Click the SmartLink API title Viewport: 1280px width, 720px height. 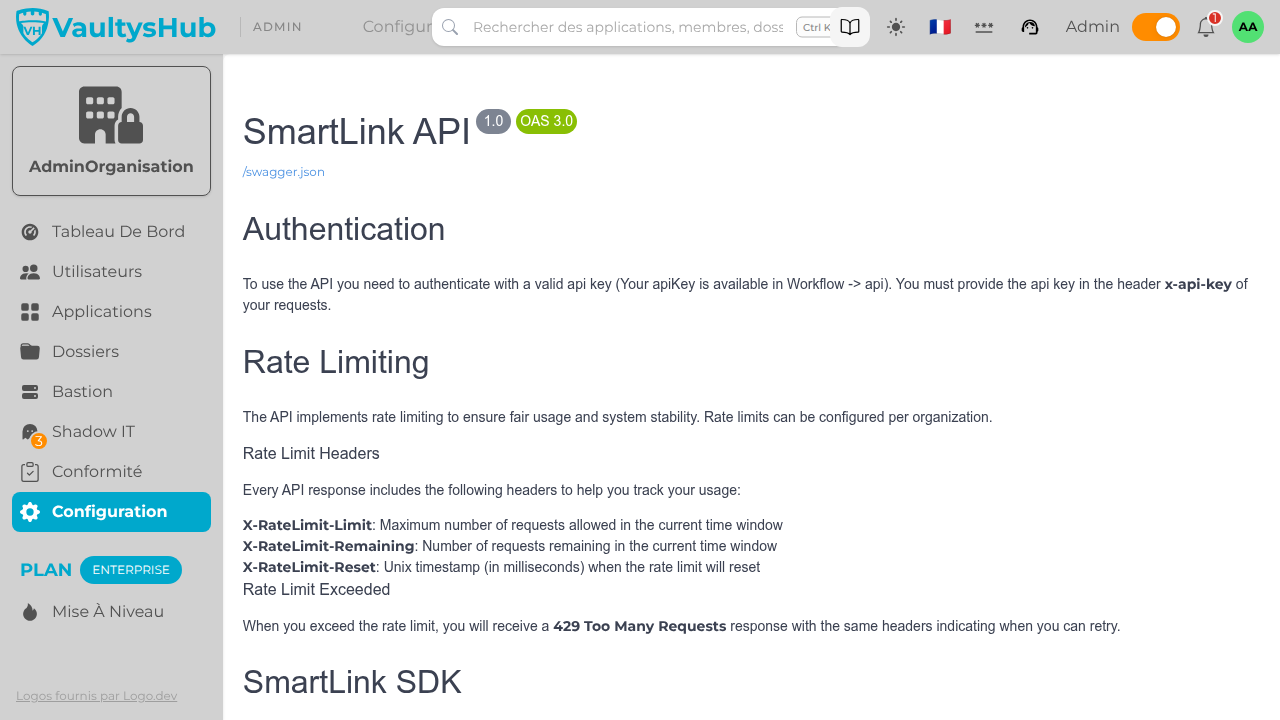(x=356, y=132)
